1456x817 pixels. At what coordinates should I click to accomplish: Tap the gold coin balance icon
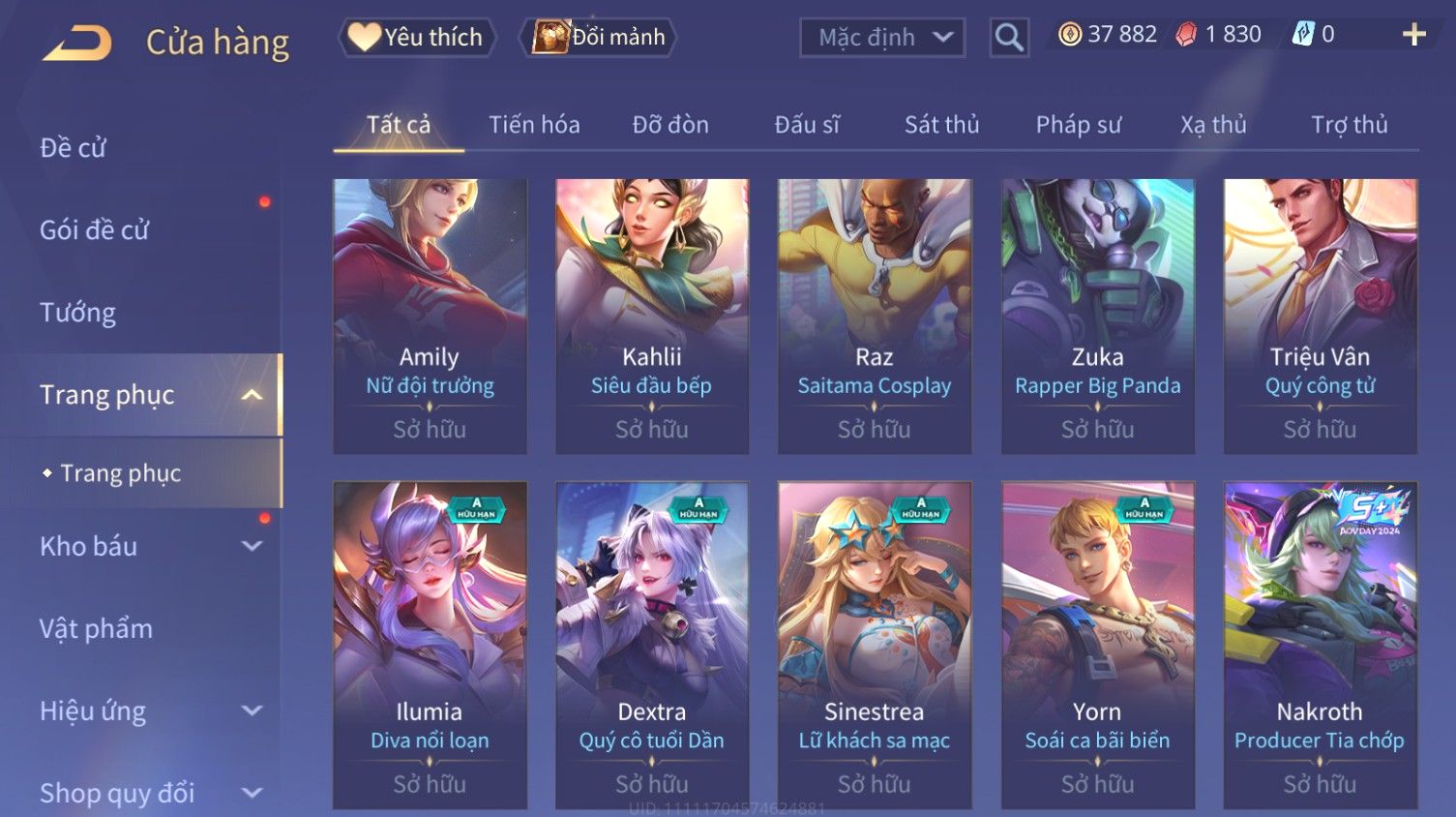coord(1070,35)
